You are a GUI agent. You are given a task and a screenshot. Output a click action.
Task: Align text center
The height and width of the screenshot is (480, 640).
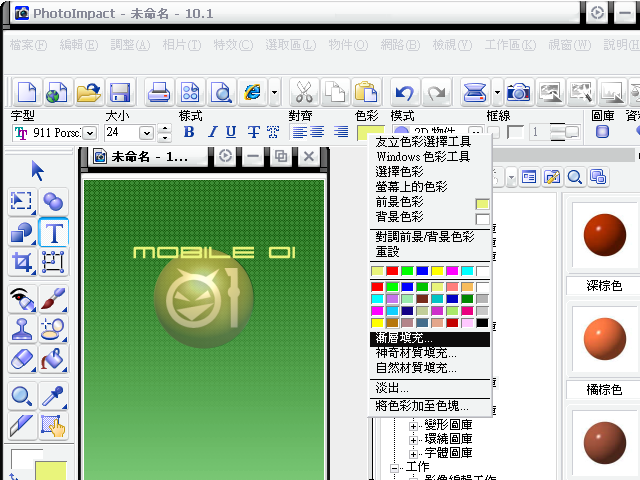click(317, 132)
